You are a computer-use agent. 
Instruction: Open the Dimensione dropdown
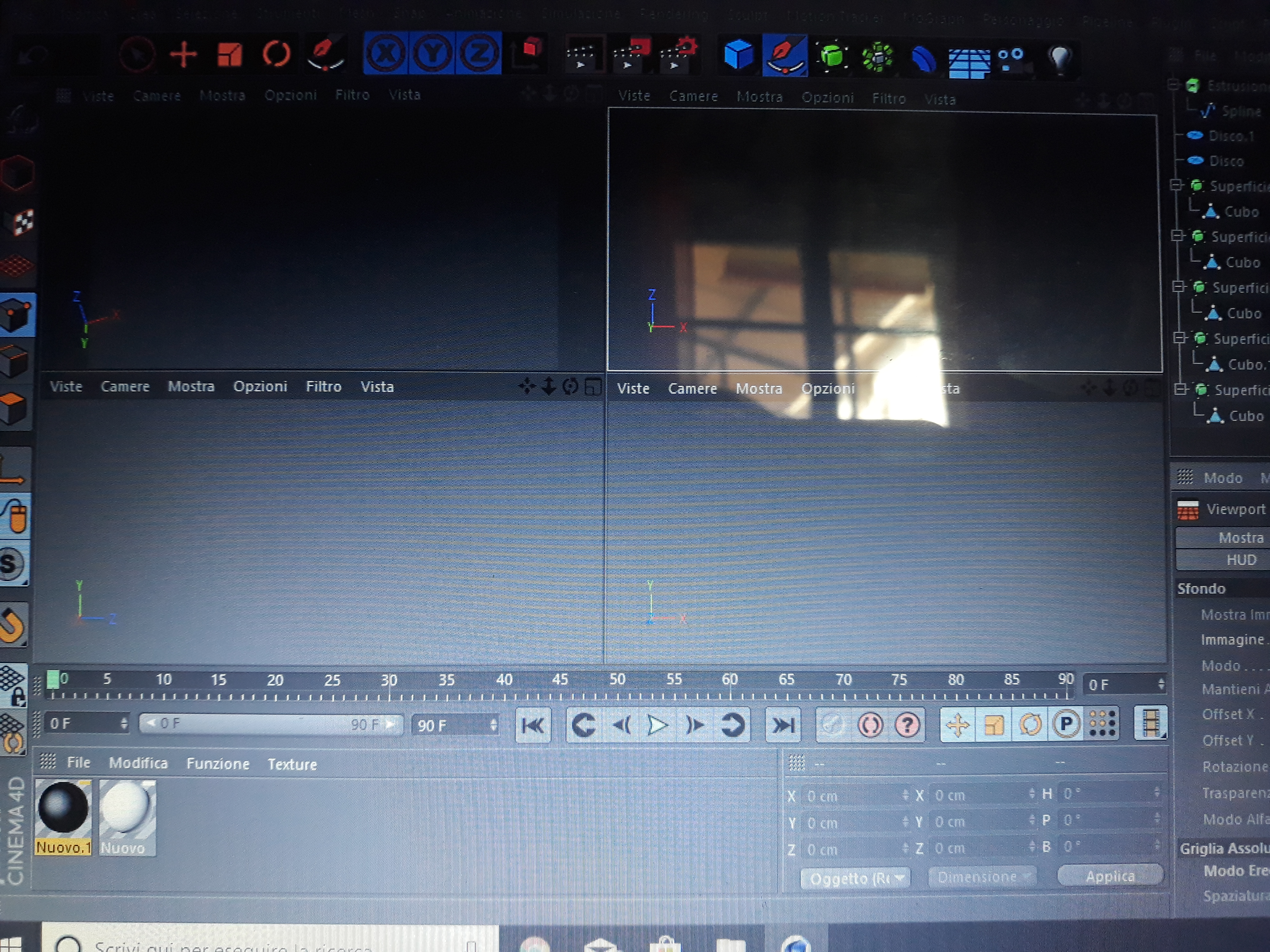point(982,877)
